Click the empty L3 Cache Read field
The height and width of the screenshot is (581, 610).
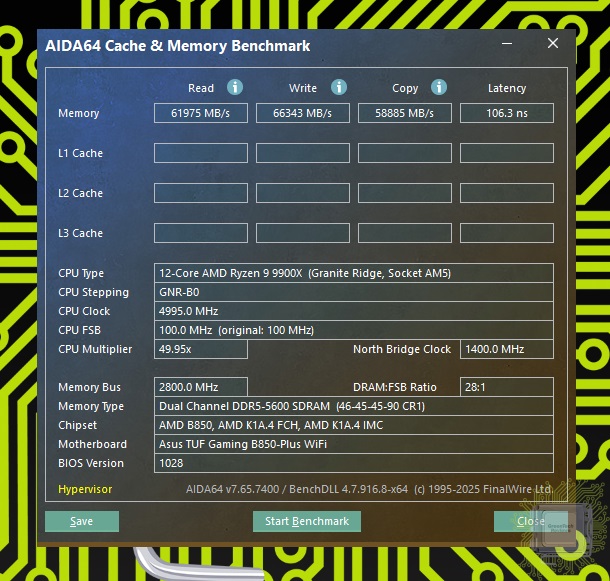(201, 233)
